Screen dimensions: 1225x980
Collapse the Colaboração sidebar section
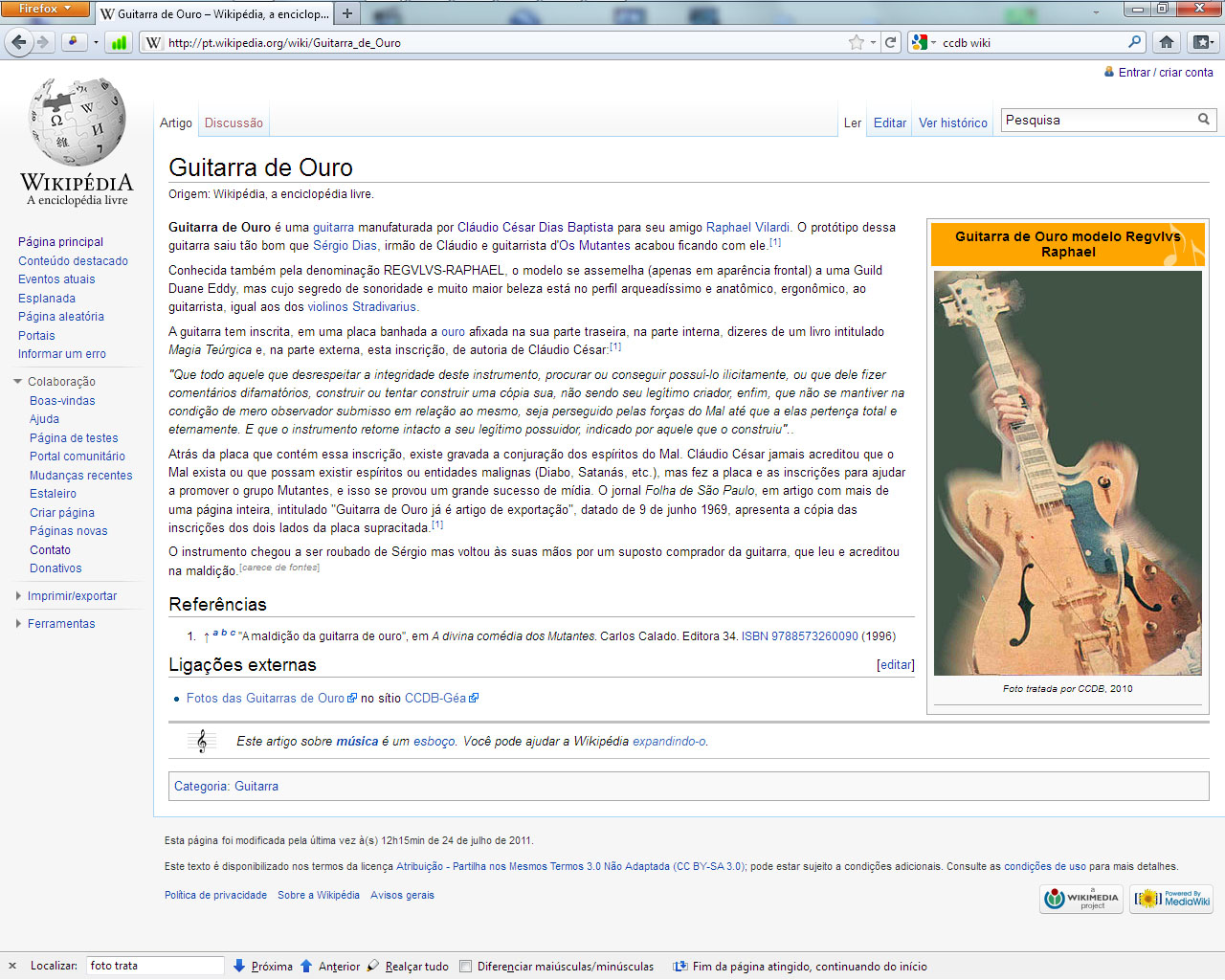coord(18,382)
